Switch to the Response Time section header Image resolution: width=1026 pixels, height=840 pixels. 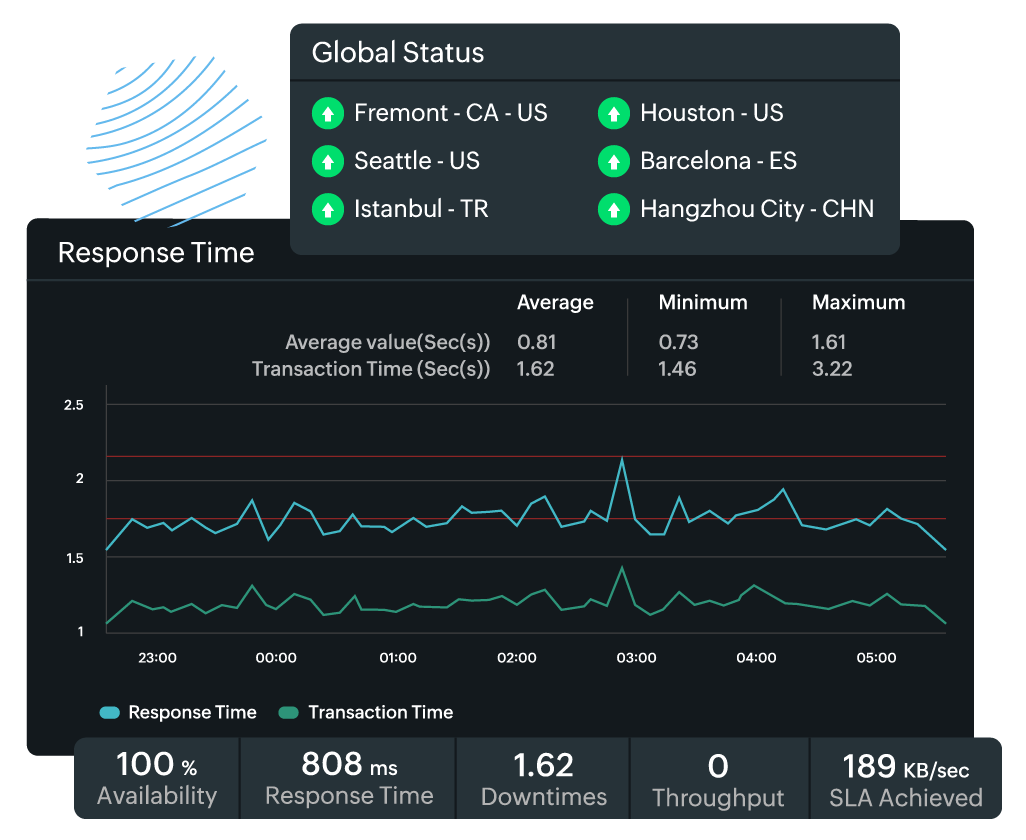(x=156, y=253)
